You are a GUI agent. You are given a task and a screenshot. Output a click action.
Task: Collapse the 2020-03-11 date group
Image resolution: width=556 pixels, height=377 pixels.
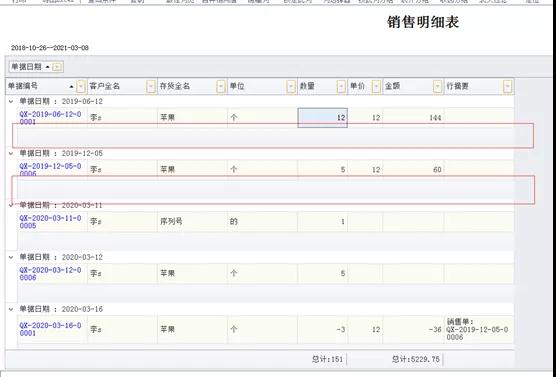(x=11, y=205)
